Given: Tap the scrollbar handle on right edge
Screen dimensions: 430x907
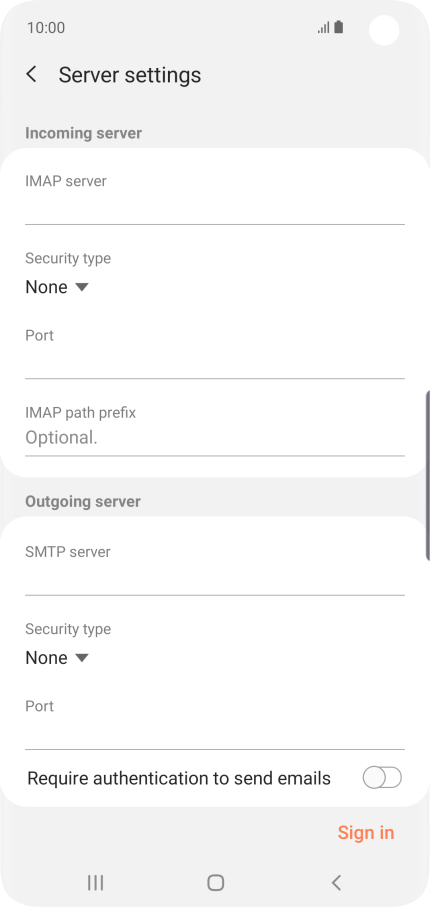Looking at the screenshot, I should tap(428, 475).
